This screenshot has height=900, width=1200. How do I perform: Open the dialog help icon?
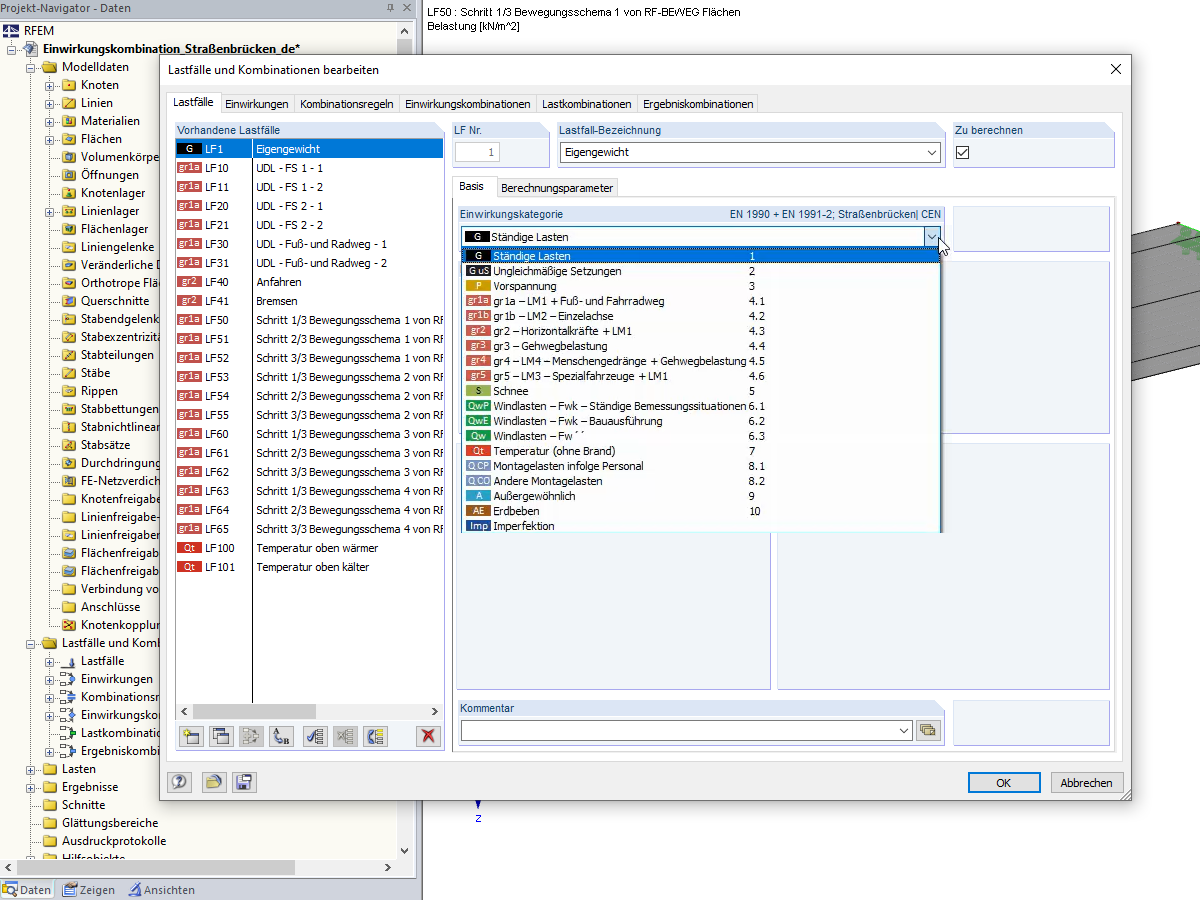coord(180,782)
